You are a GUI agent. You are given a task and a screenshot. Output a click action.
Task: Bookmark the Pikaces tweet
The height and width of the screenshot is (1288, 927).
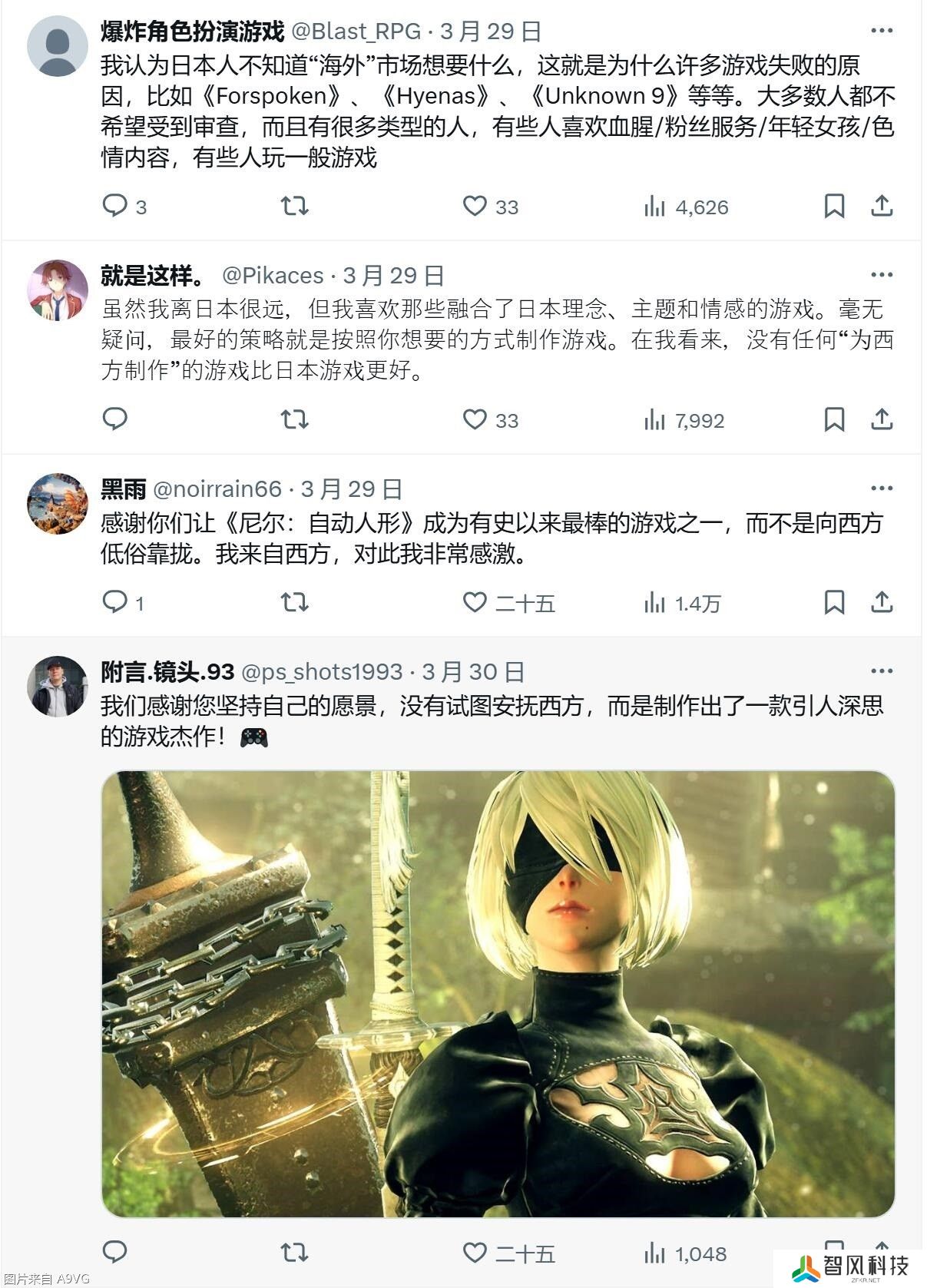coord(834,419)
